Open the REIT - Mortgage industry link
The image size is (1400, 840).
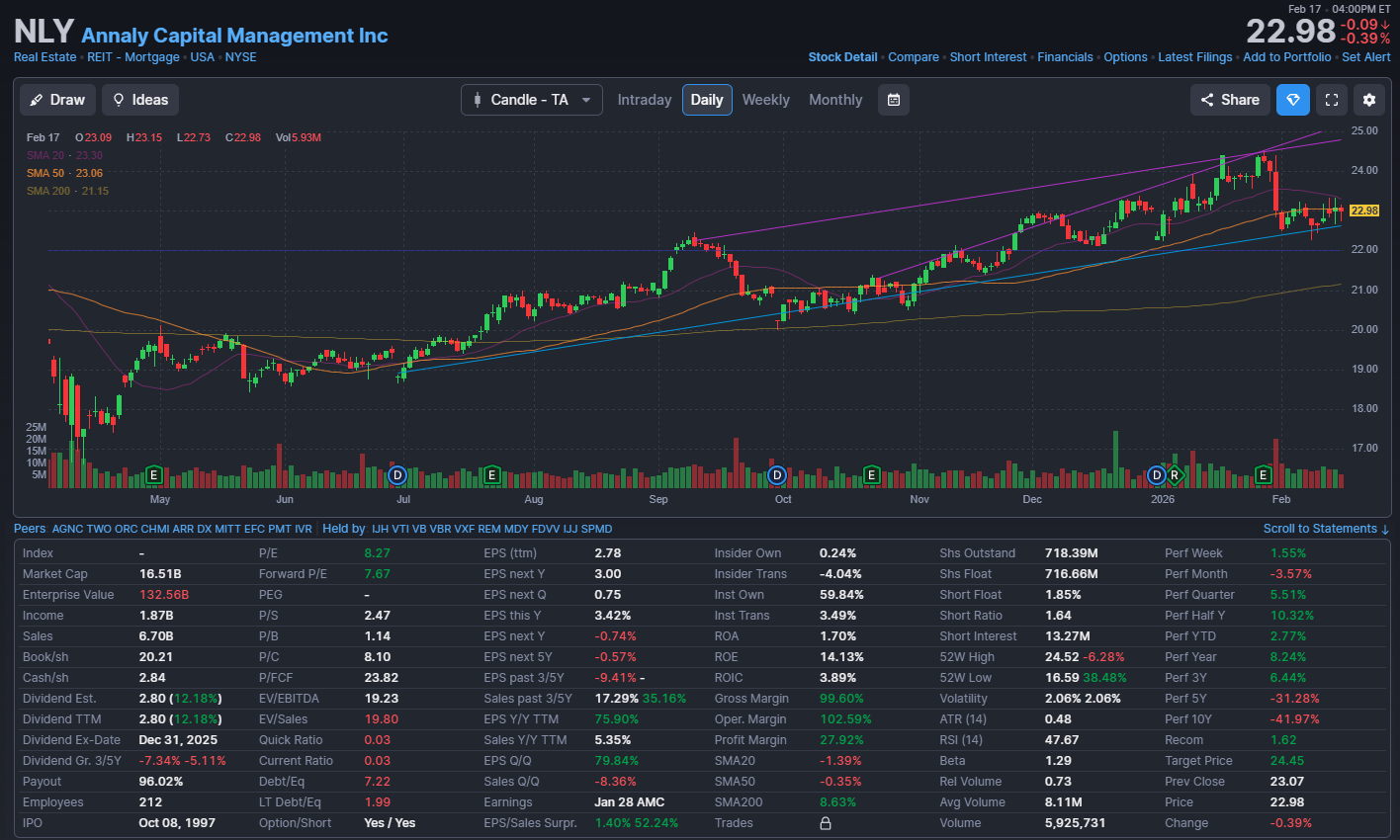tap(133, 57)
